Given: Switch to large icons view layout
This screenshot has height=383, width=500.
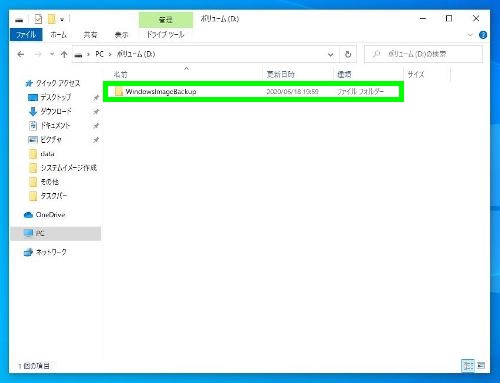Looking at the screenshot, I should pyautogui.click(x=481, y=366).
